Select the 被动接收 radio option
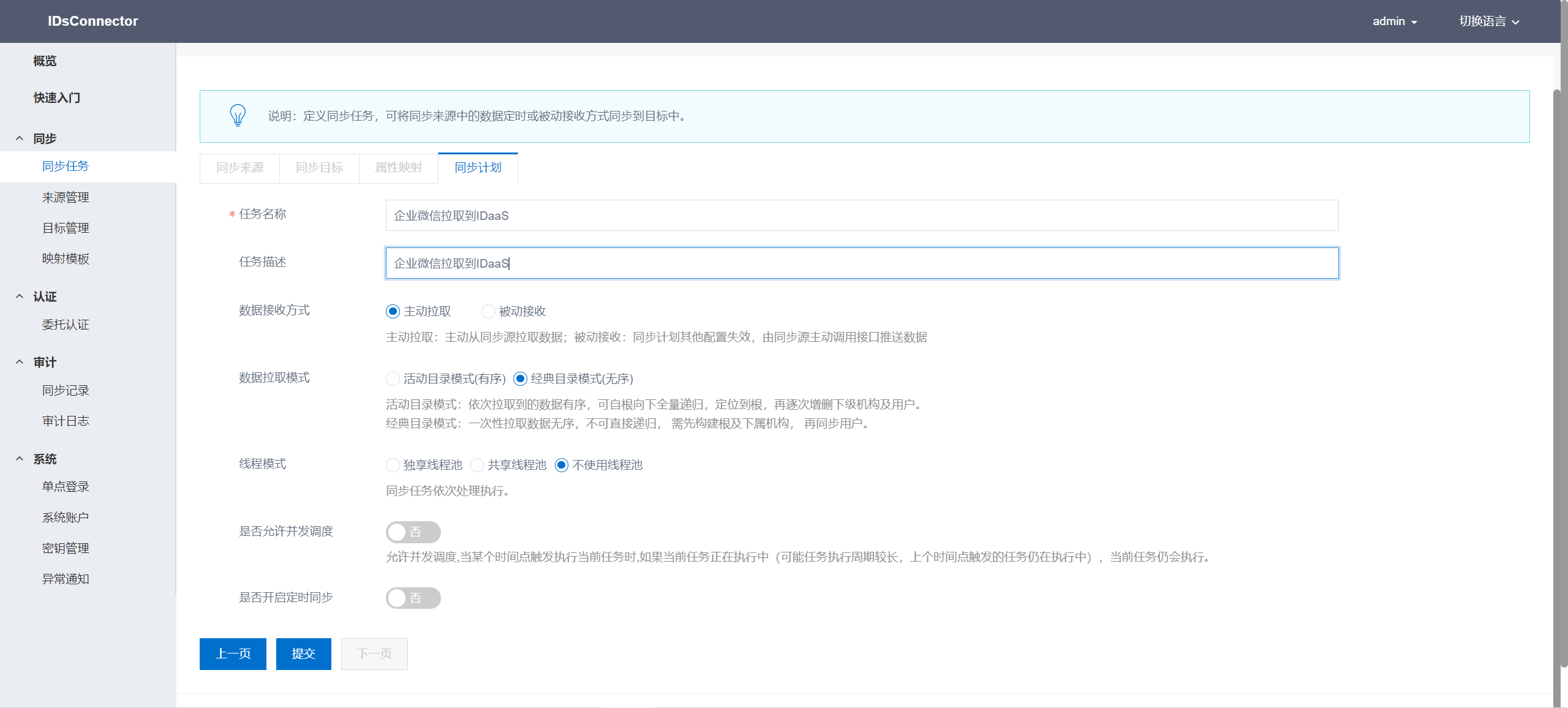 point(488,311)
